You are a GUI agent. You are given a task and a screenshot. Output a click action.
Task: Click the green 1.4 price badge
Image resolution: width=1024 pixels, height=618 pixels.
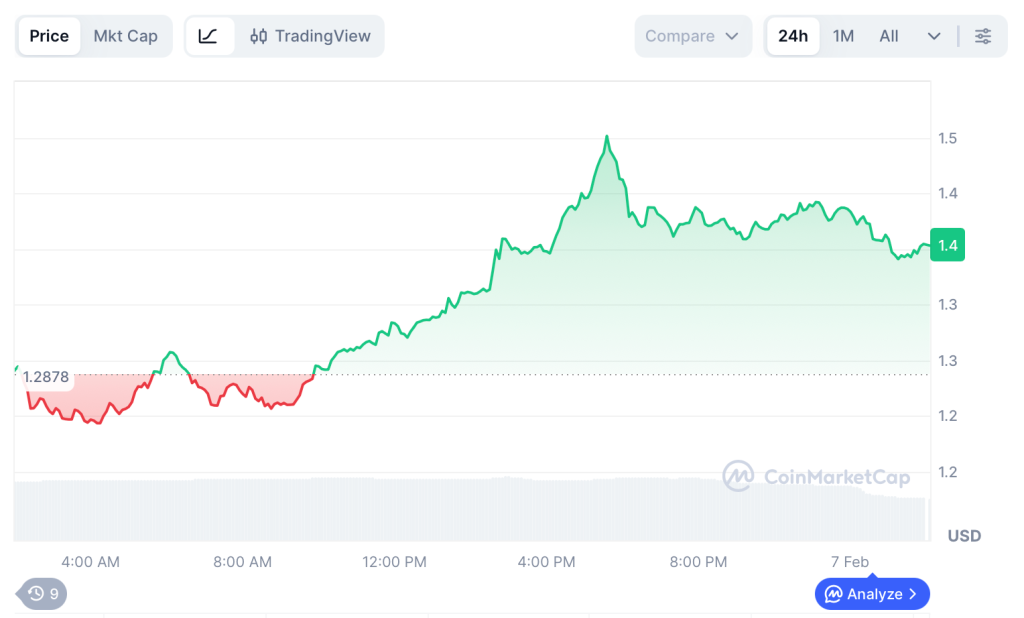tap(947, 244)
